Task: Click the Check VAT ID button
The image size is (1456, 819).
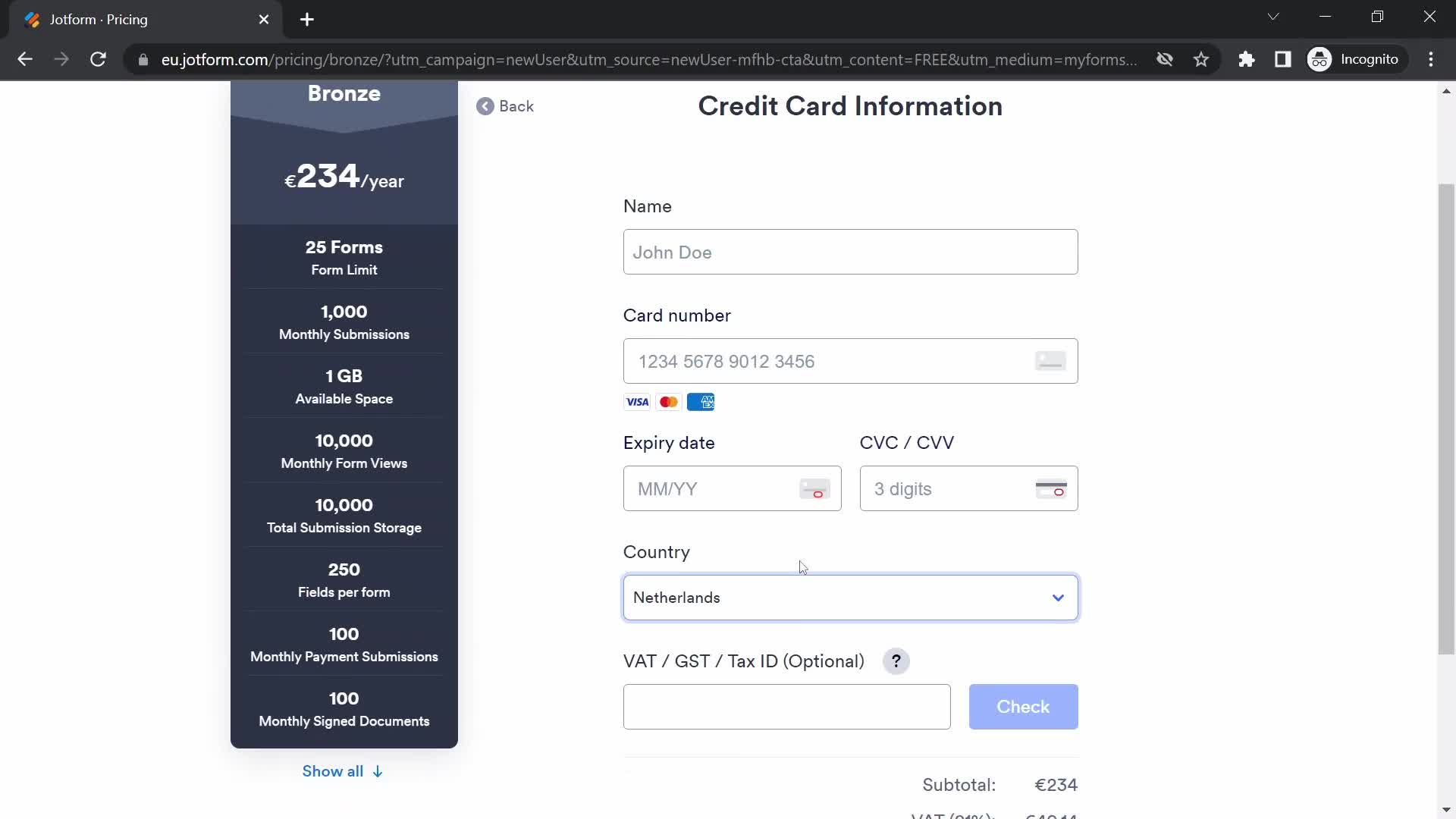Action: tap(1023, 706)
